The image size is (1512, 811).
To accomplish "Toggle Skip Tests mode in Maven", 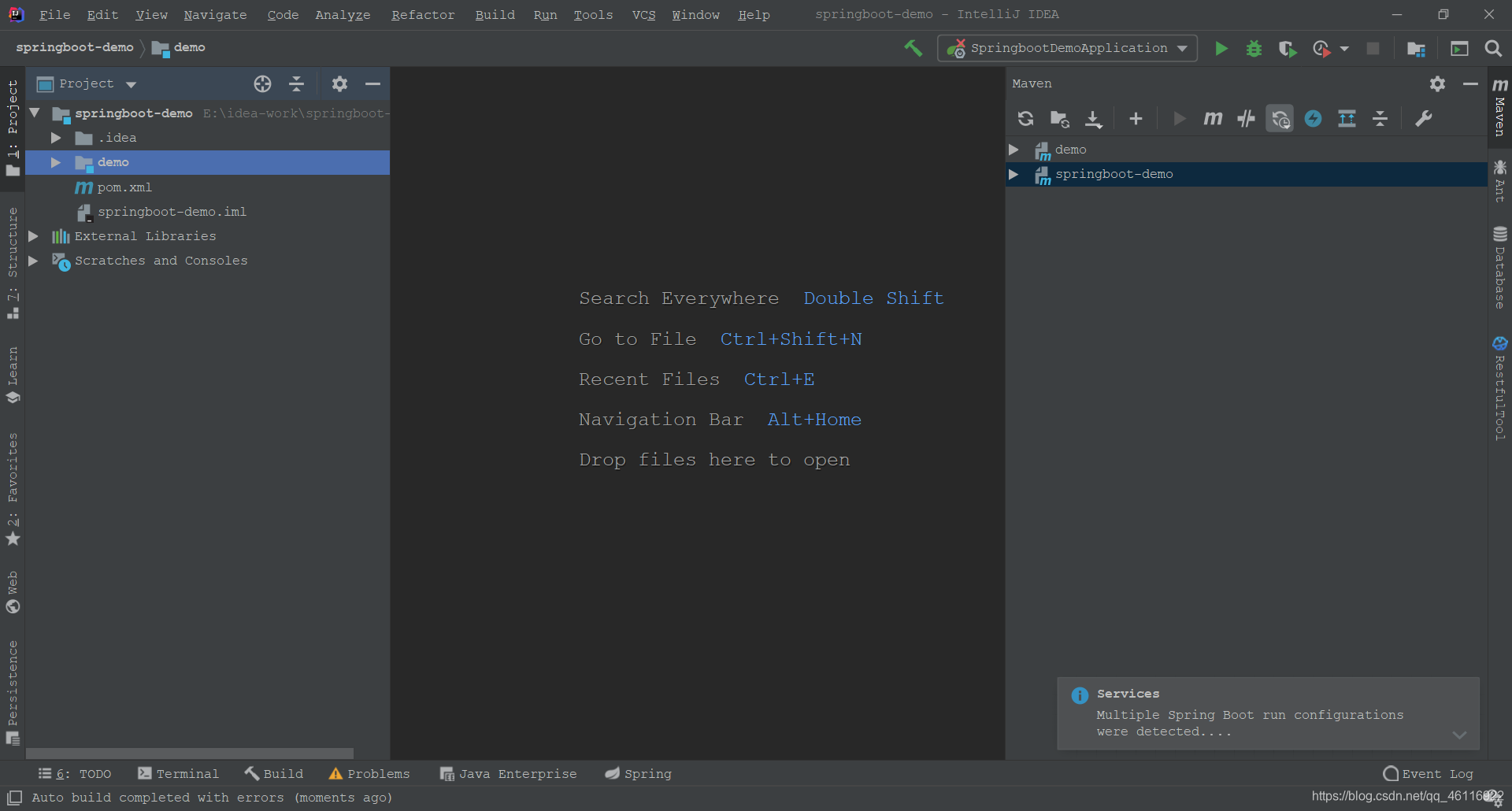I will 1313,118.
